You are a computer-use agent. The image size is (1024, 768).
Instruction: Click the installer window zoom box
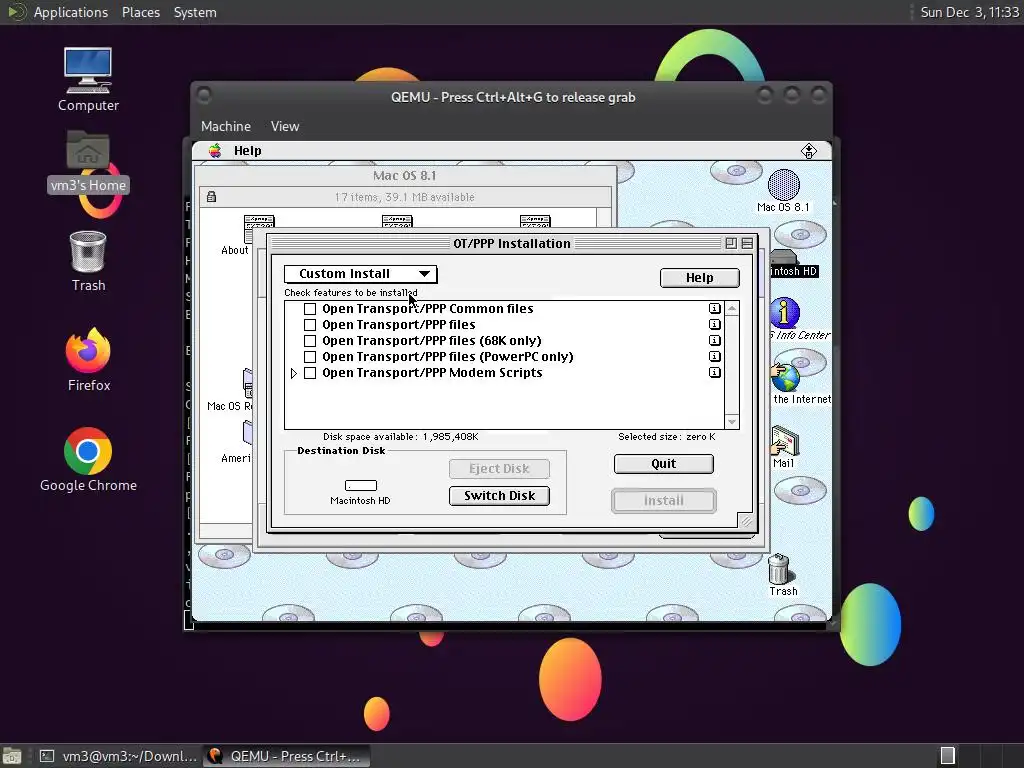(731, 244)
